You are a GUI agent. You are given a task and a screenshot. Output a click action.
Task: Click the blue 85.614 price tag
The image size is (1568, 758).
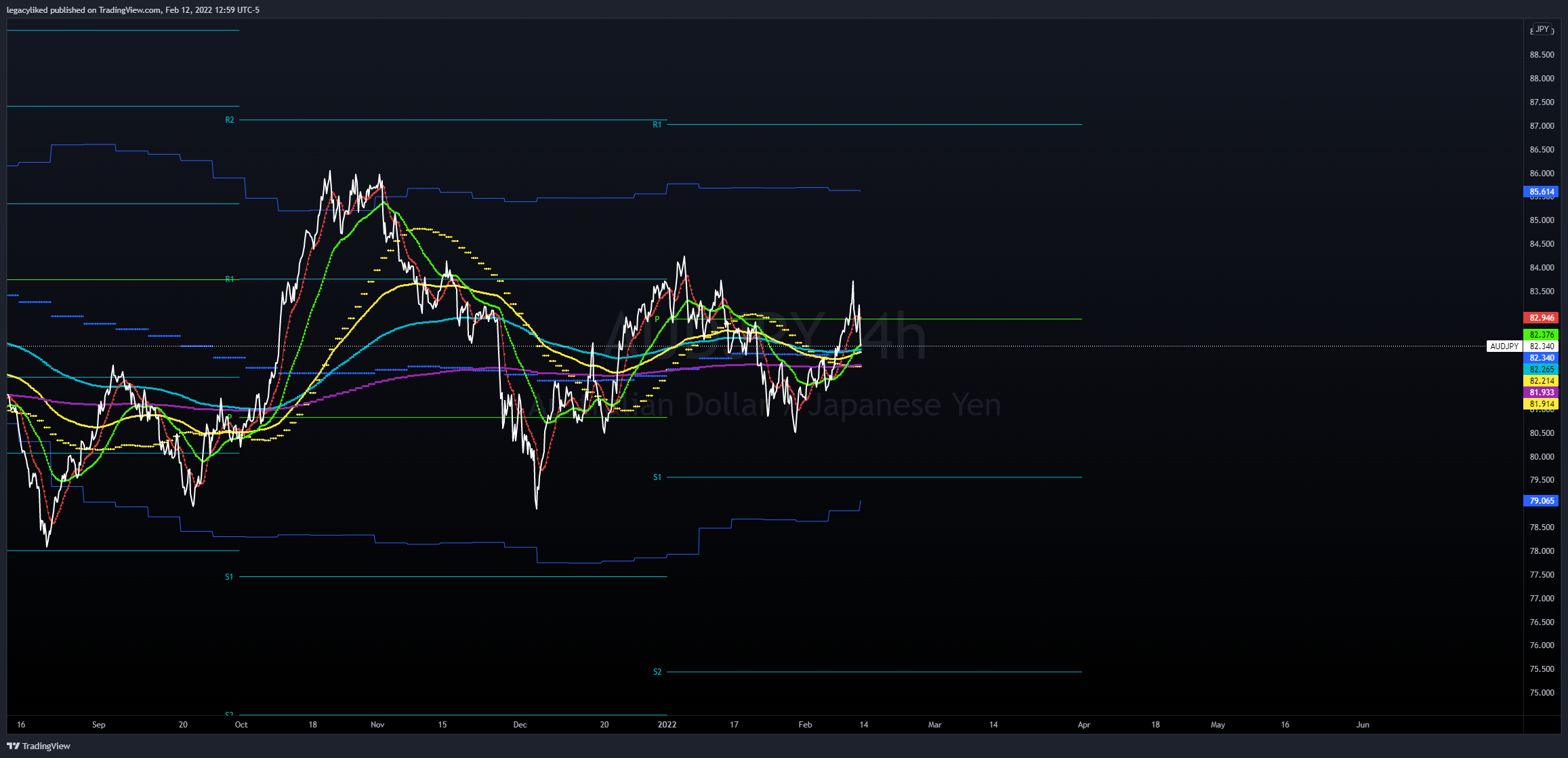[x=1541, y=192]
